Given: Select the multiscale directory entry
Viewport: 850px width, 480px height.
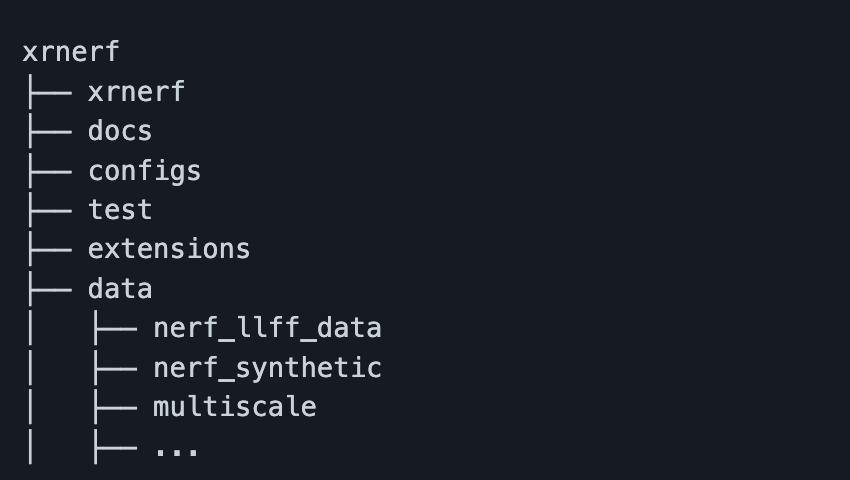Looking at the screenshot, I should coord(234,407).
